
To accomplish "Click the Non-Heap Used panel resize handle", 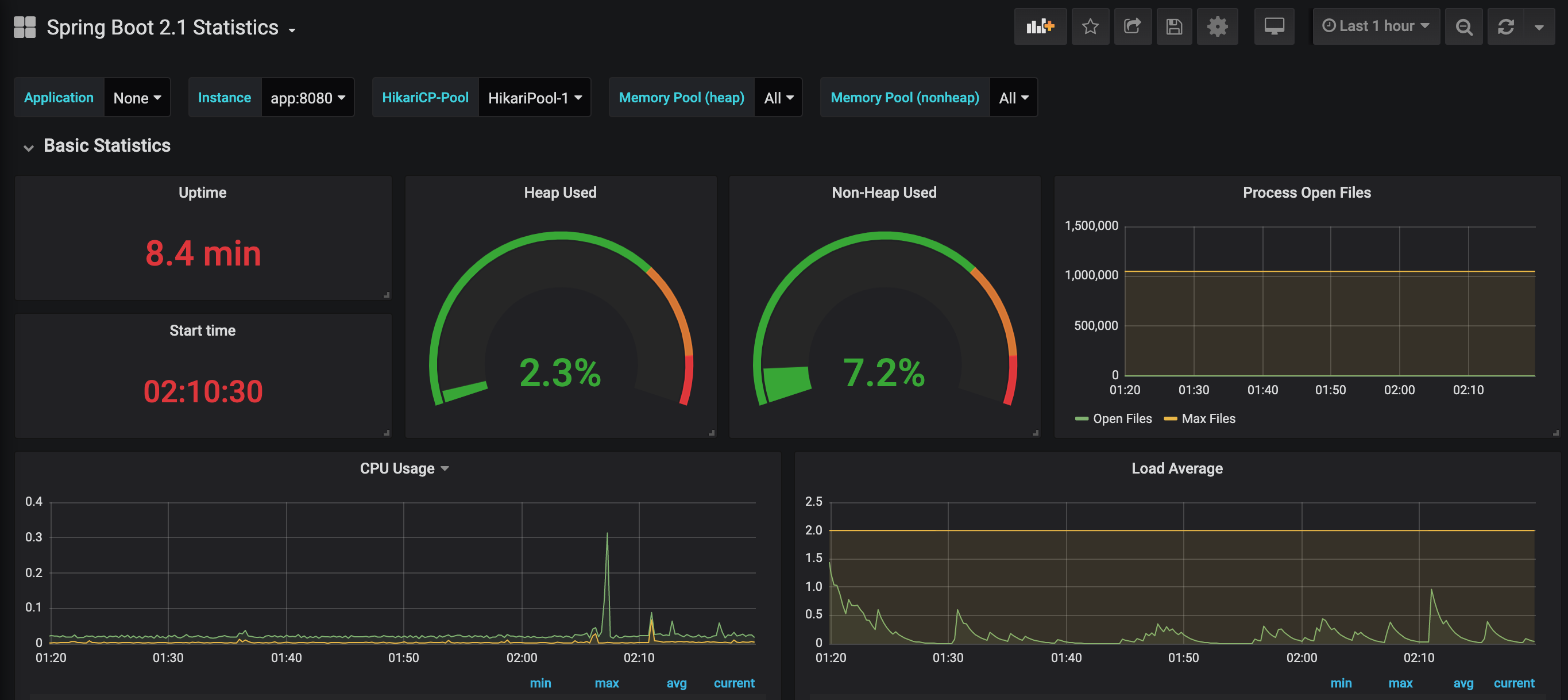I will tap(1035, 433).
